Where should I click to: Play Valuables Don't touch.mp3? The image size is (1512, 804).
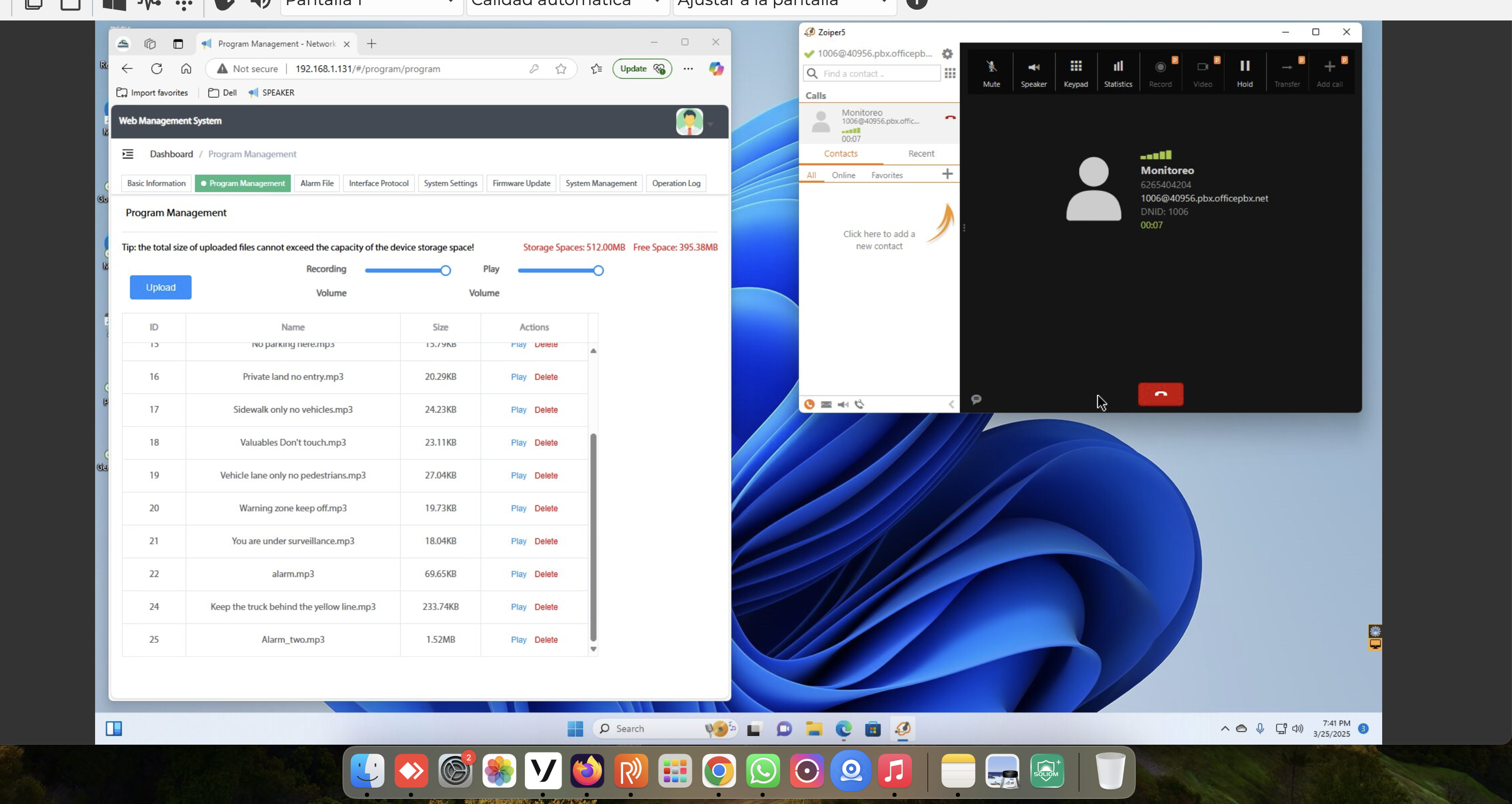coord(518,443)
